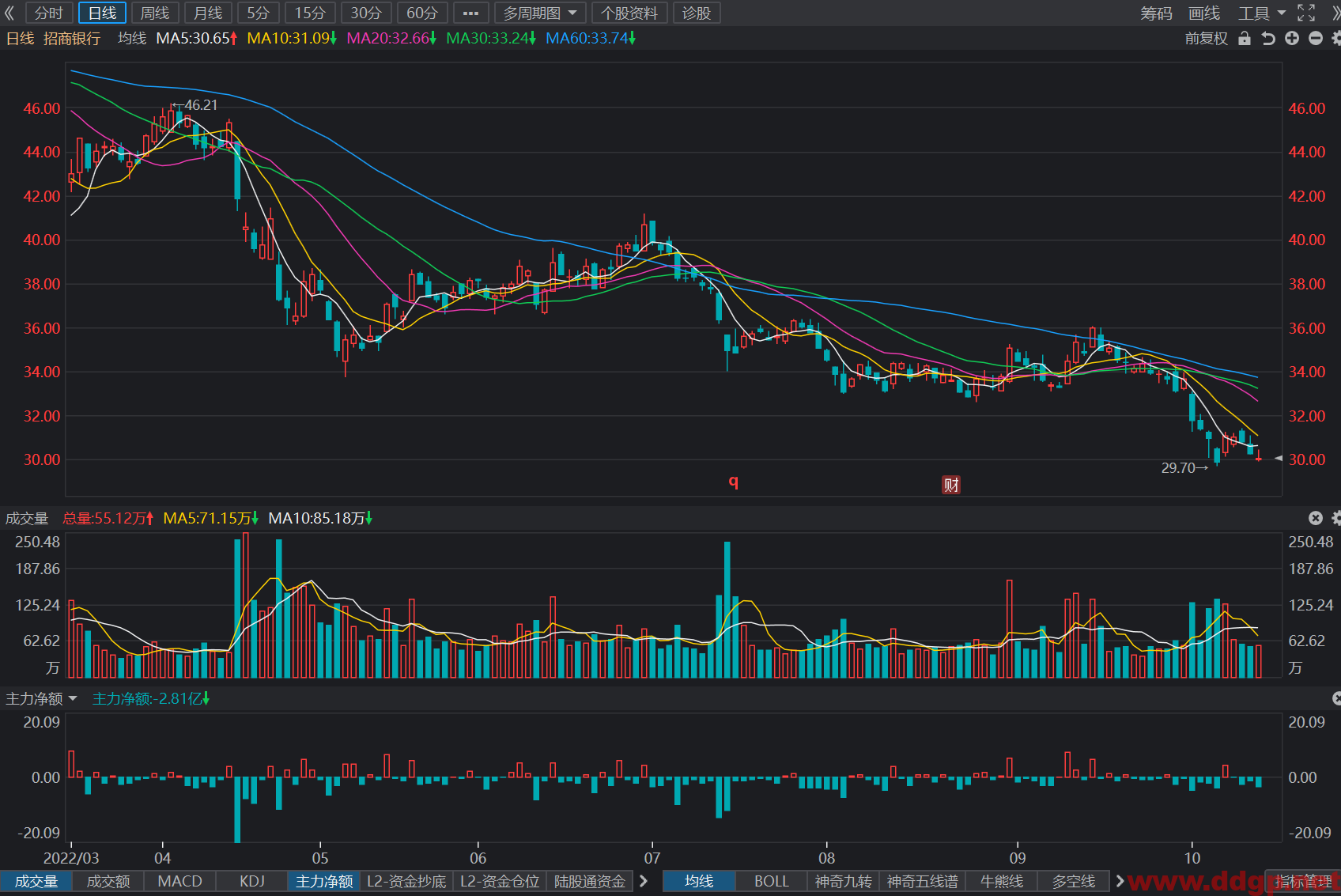Click MA20:32.66 magenta average label
This screenshot has height=896, width=1341.
tap(391, 38)
